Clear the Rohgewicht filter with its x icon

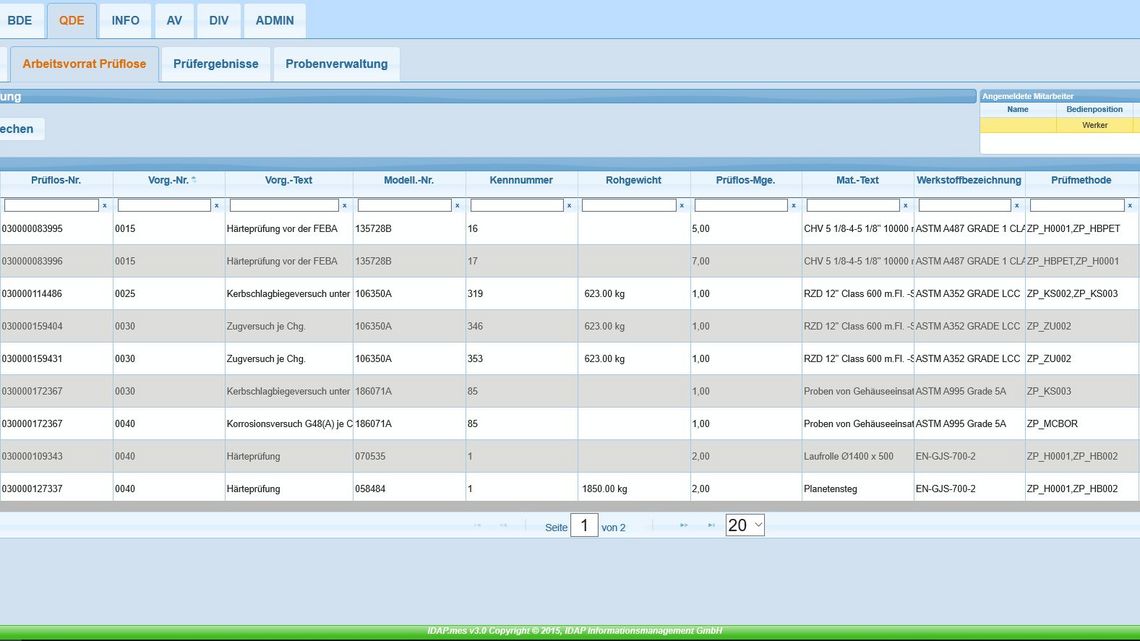pos(682,206)
